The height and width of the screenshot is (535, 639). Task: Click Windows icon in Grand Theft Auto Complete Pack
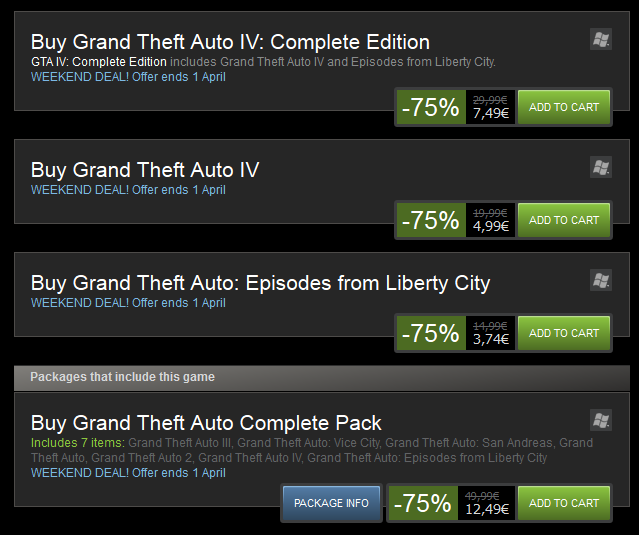coord(601,420)
